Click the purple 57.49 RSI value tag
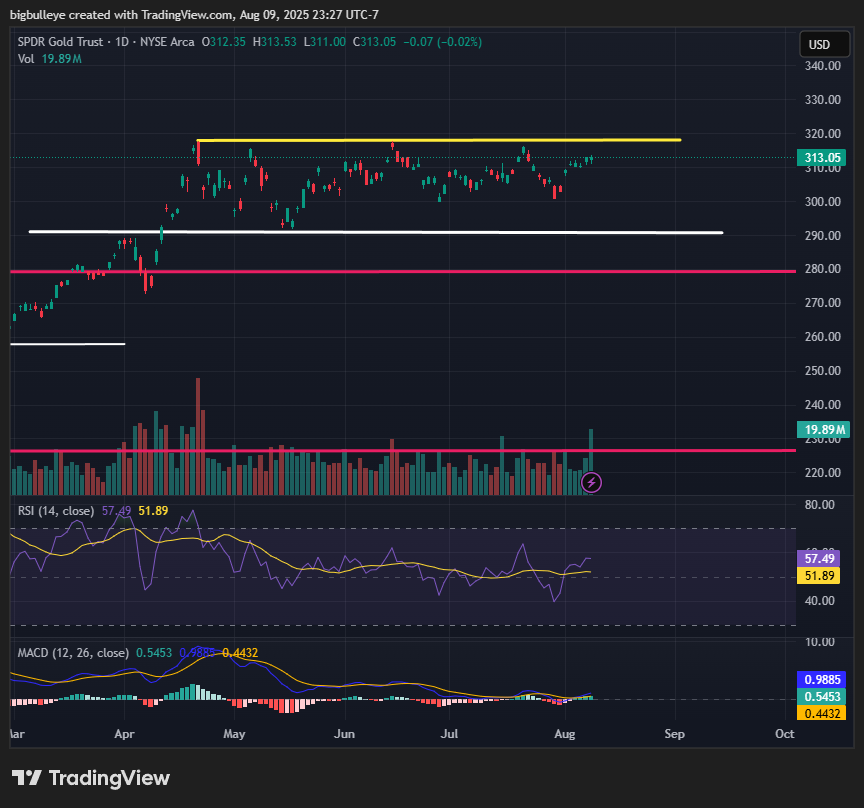 click(818, 558)
